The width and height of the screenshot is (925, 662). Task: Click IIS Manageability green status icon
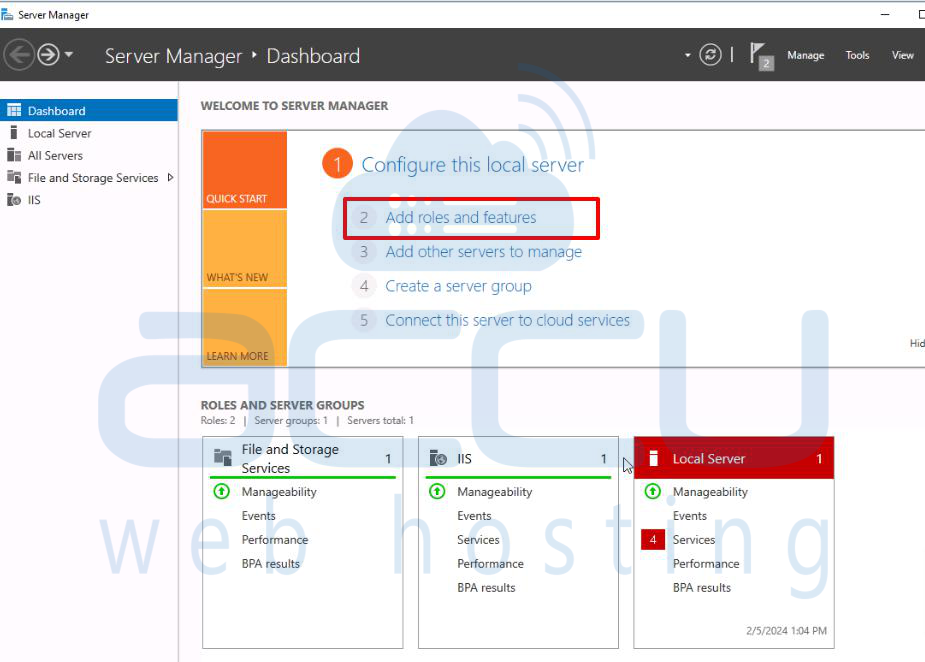point(437,491)
